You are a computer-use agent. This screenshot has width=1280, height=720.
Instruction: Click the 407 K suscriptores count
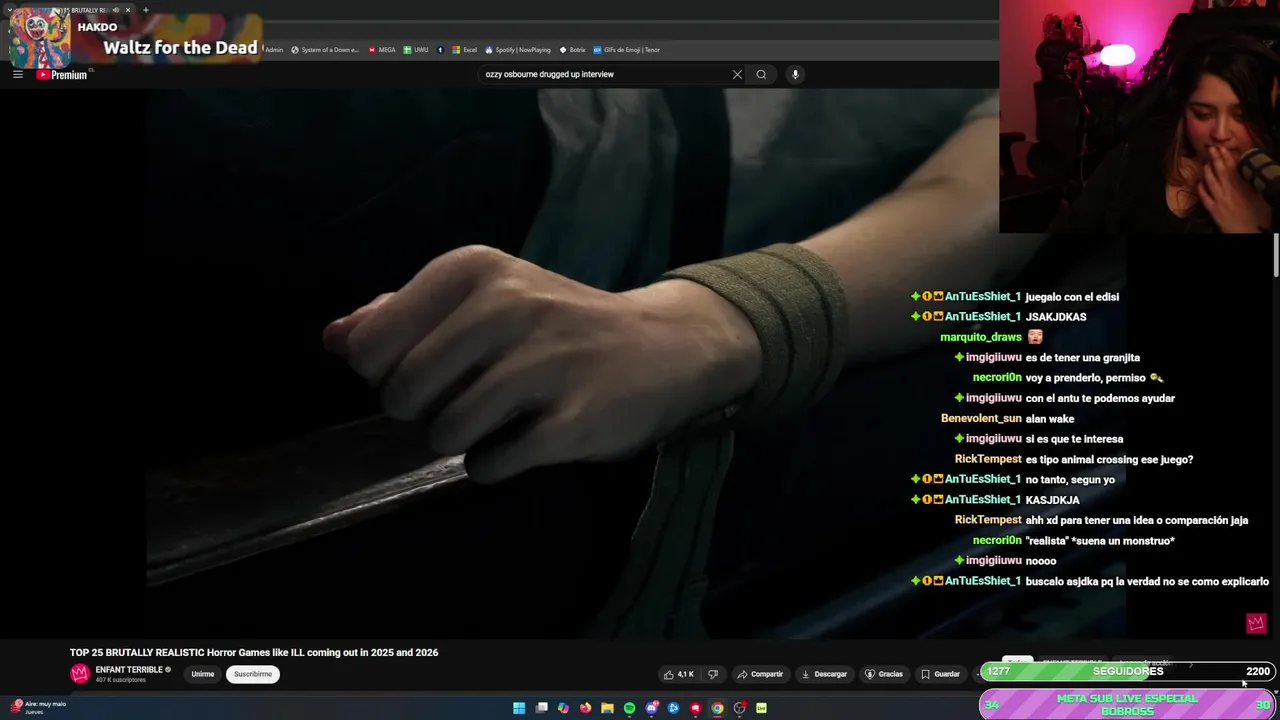pos(121,680)
